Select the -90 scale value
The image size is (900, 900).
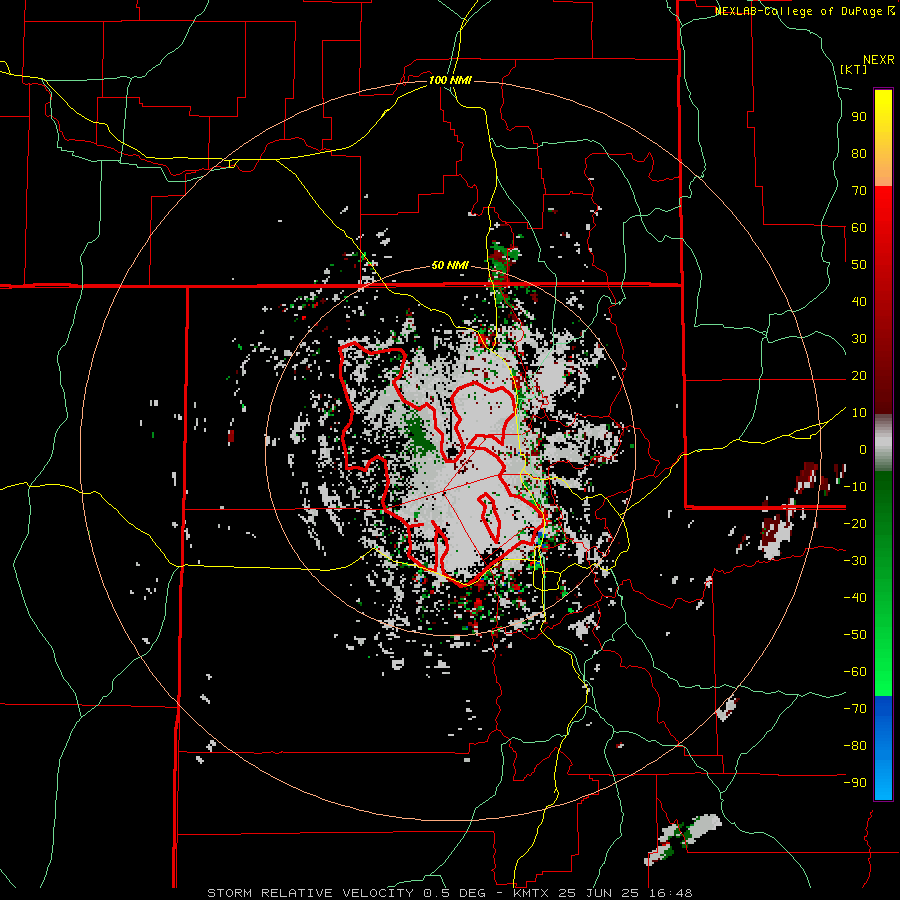pos(855,783)
